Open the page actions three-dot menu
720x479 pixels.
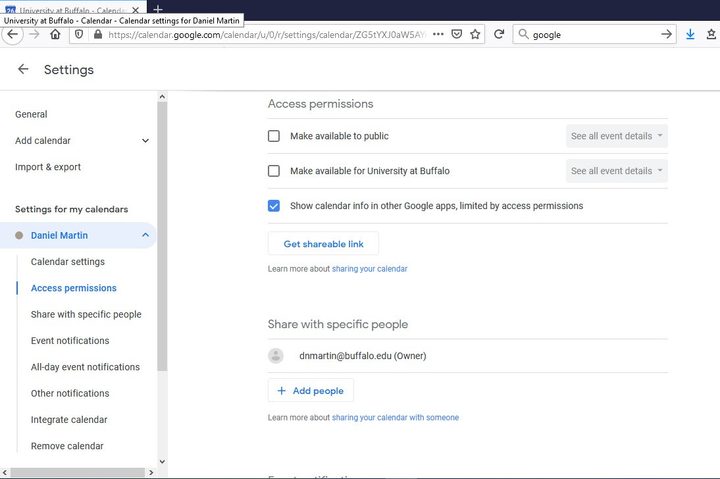pyautogui.click(x=439, y=34)
